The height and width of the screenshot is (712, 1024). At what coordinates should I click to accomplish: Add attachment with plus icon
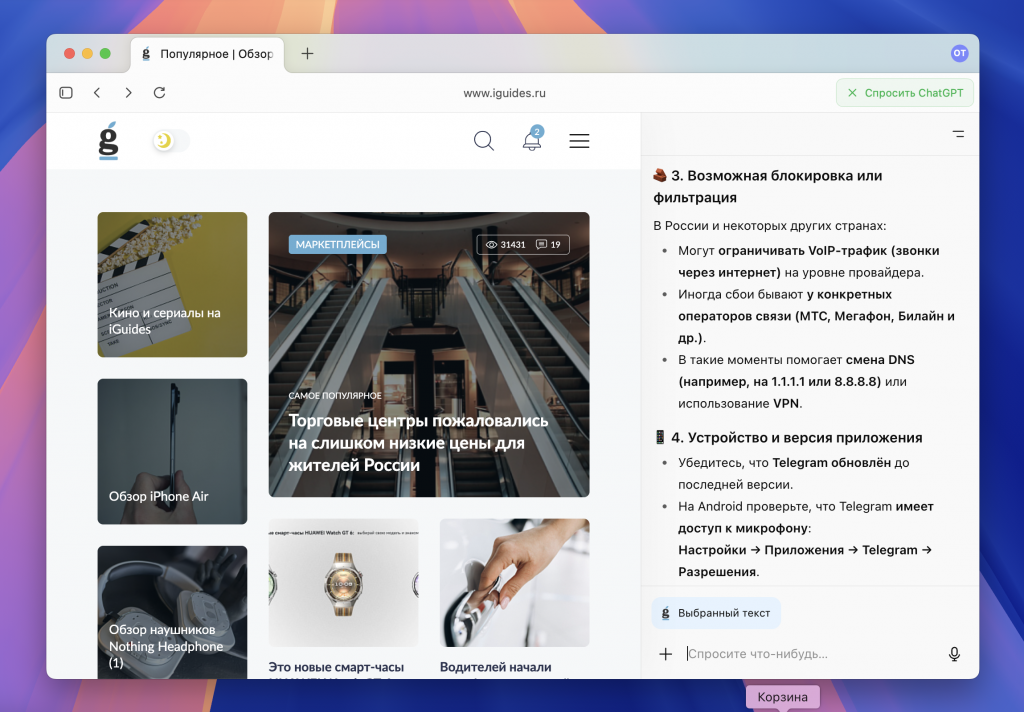point(665,654)
